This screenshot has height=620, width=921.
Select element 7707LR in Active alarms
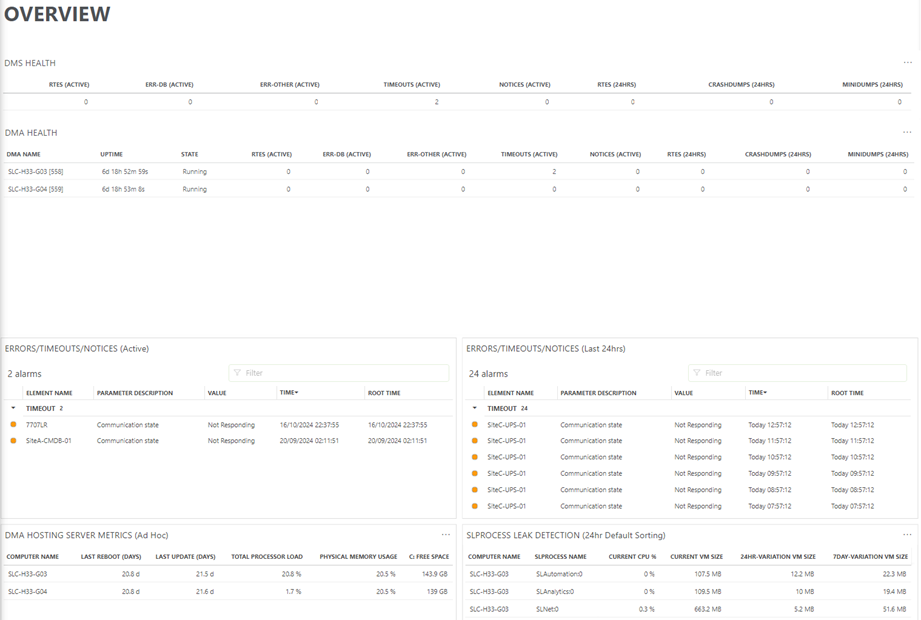click(36, 424)
